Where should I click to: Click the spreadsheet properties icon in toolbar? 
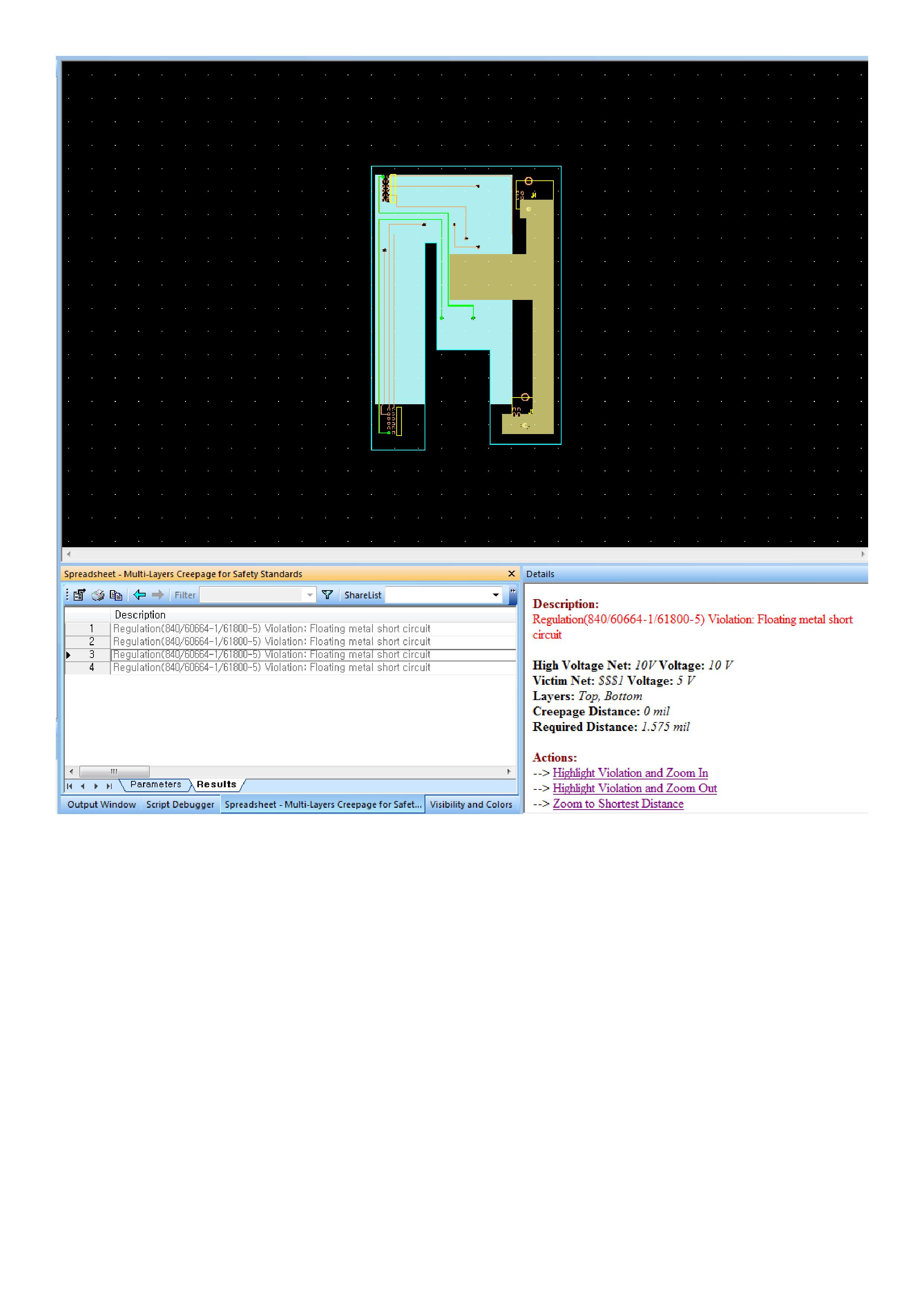coord(80,595)
